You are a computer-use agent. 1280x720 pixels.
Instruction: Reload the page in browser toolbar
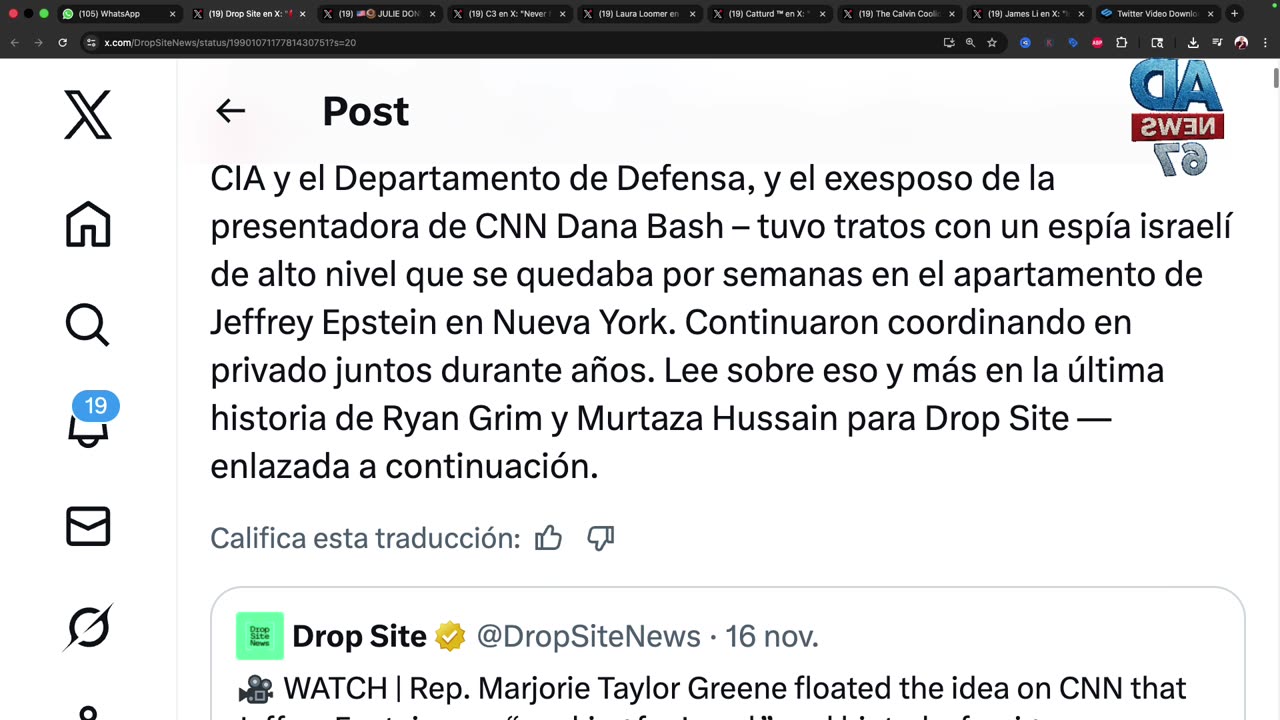coord(62,43)
